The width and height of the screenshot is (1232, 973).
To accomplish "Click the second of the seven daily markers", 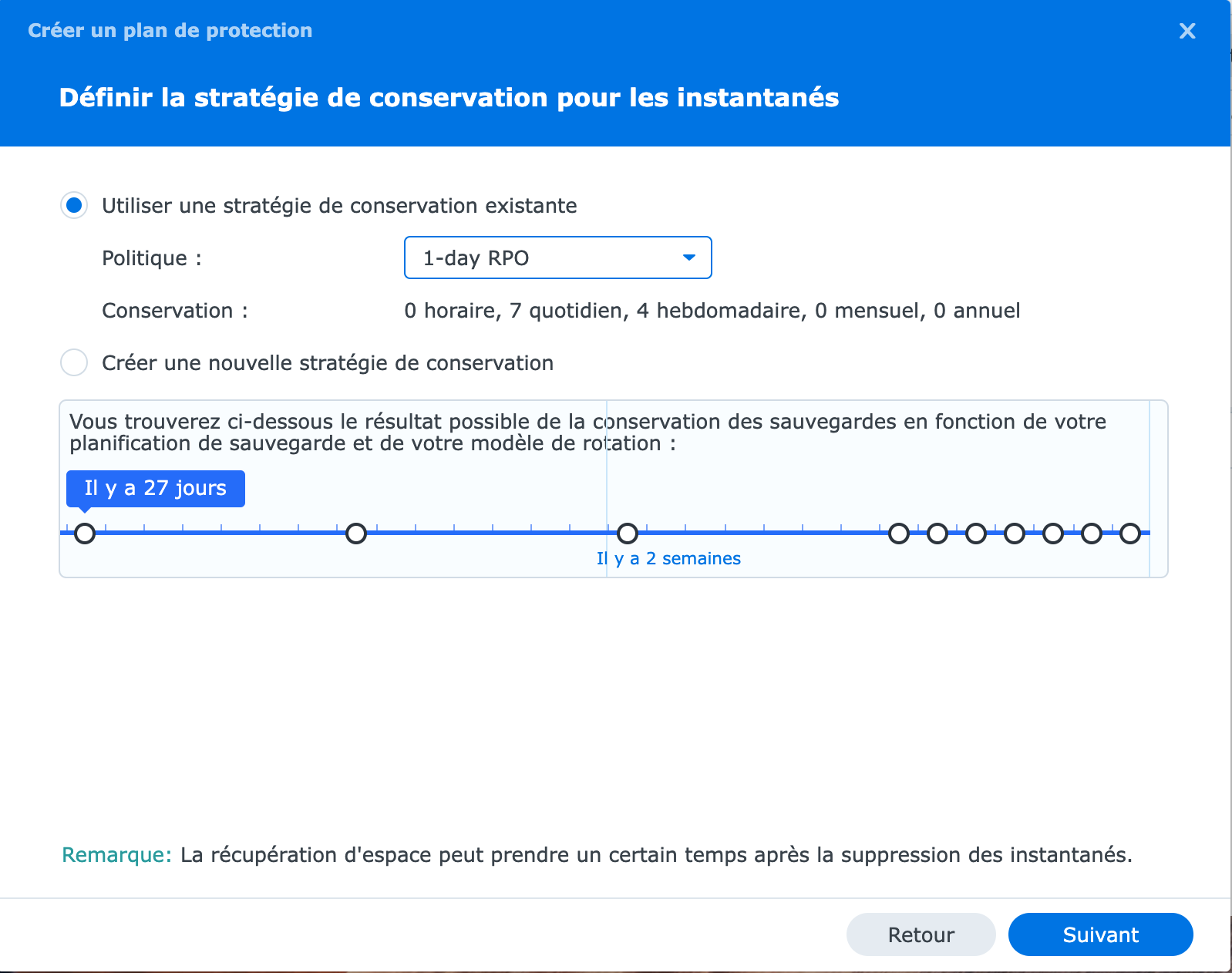I will click(x=937, y=533).
